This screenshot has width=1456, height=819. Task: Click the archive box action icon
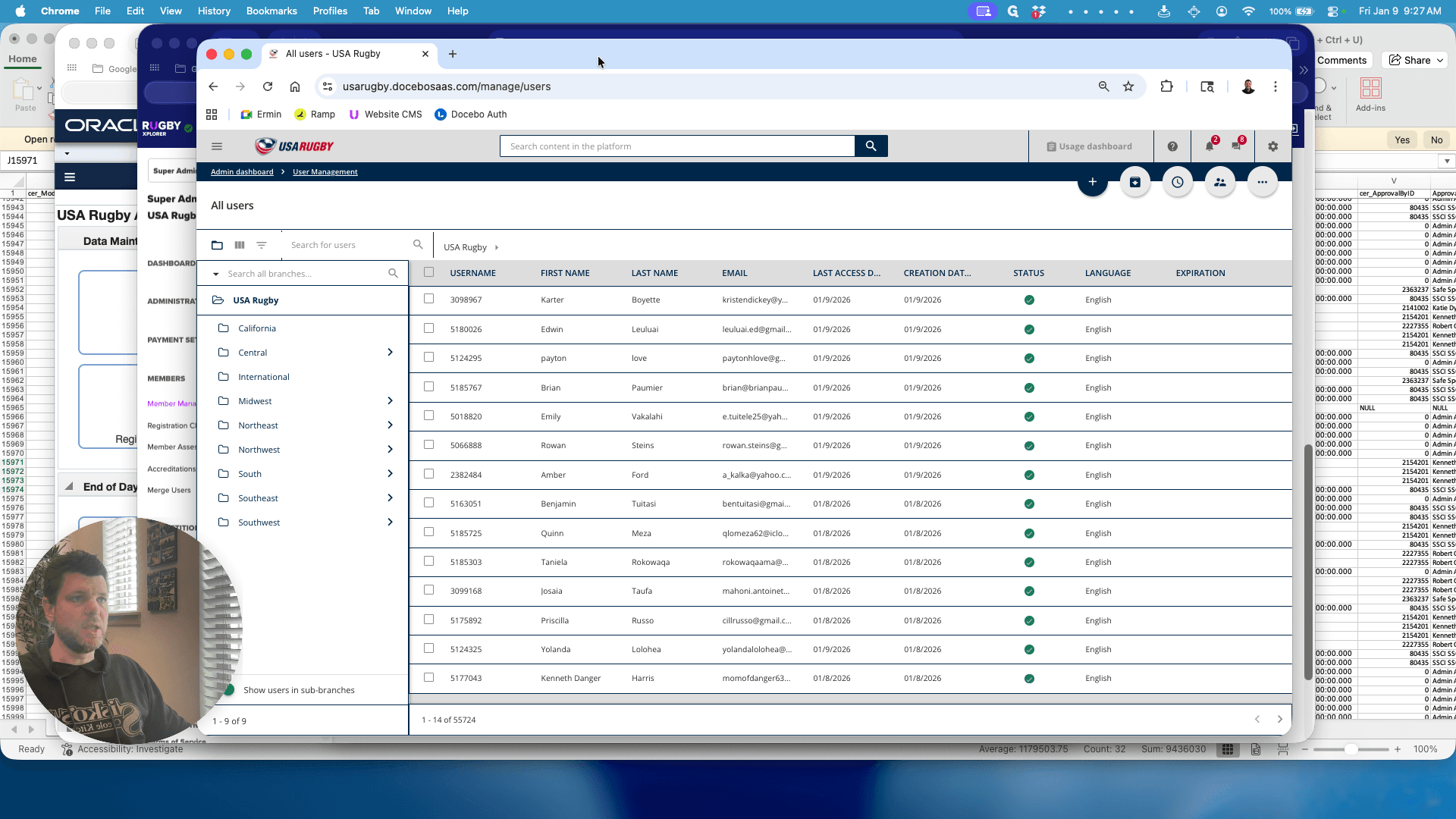coord(1135,182)
